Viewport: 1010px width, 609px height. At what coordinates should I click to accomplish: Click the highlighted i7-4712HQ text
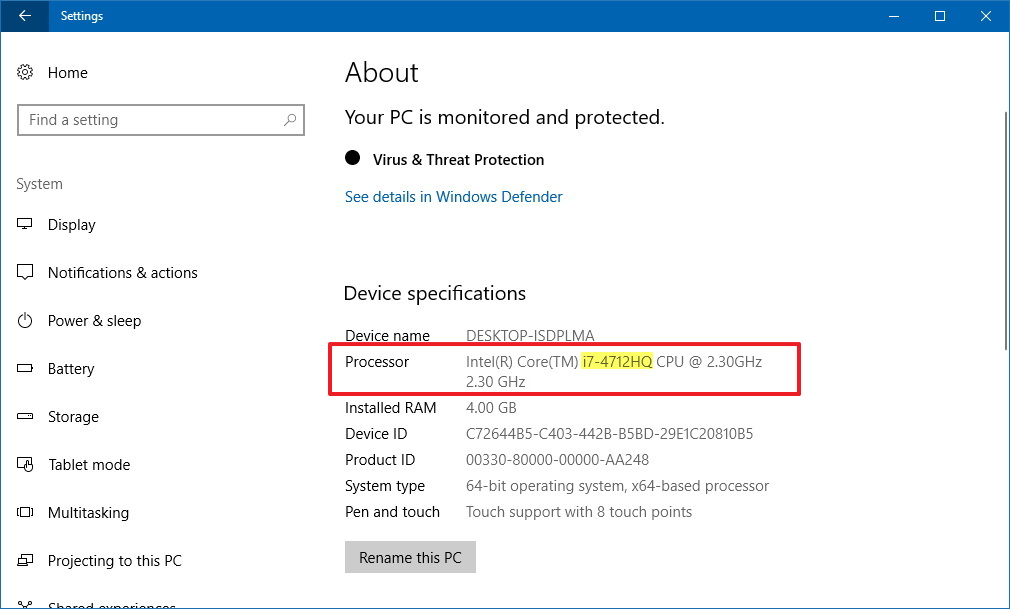[617, 362]
